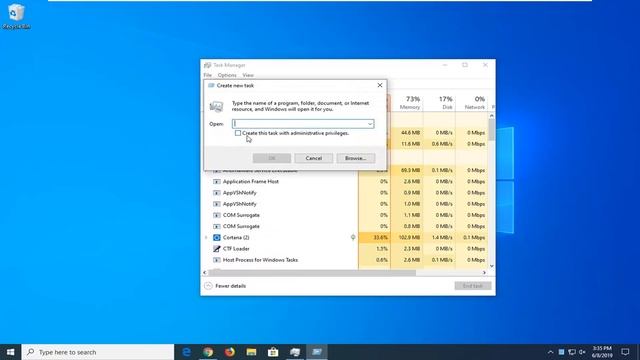Click the horizontal scrollbar left arrow

205,273
